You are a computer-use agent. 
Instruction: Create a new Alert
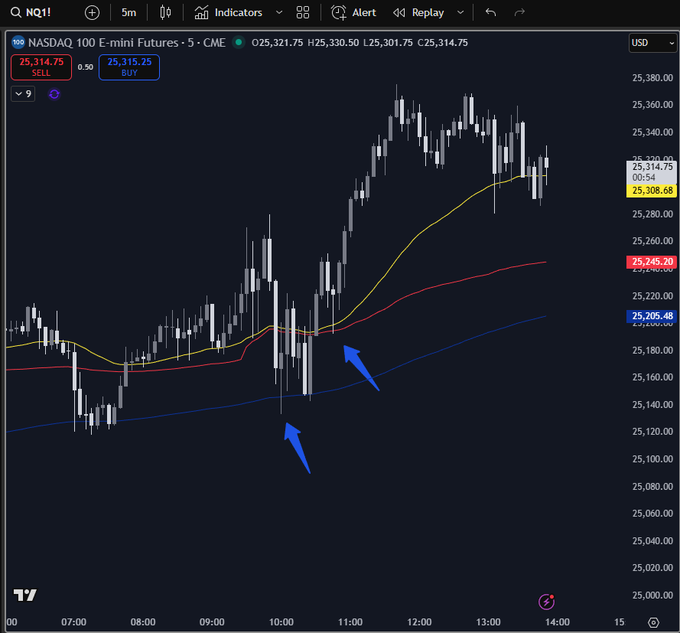353,13
